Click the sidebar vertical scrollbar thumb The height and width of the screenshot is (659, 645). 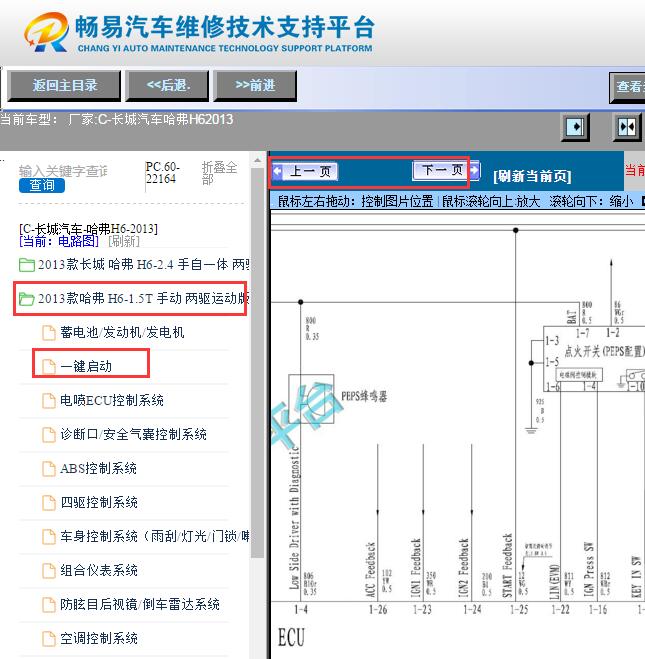click(257, 363)
